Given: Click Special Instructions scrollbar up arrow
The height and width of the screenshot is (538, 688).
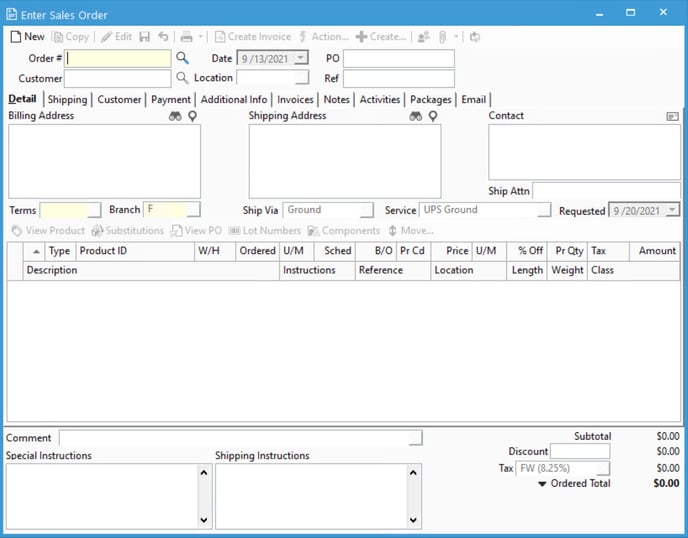Looking at the screenshot, I should (x=204, y=473).
